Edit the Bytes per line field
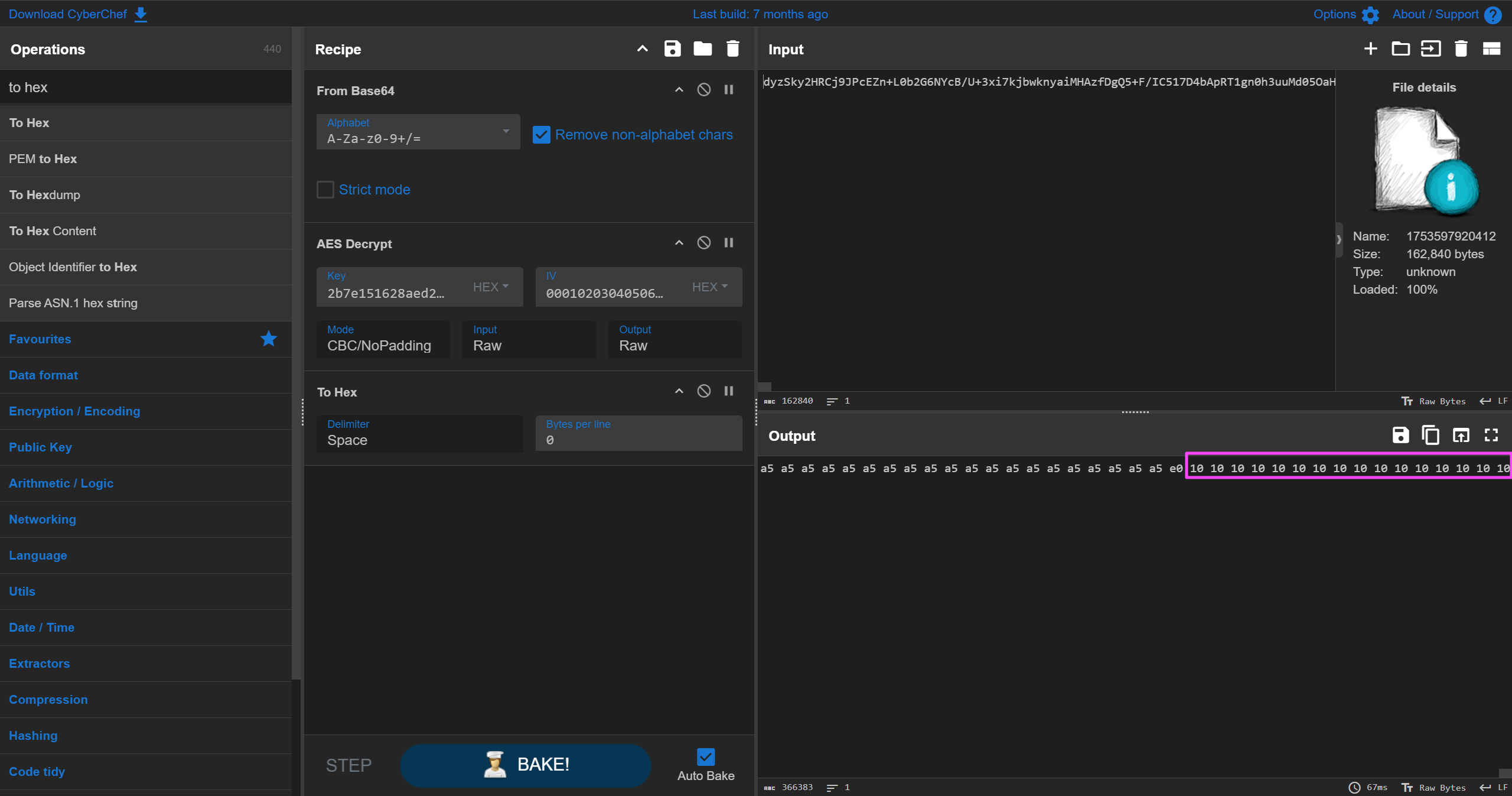The height and width of the screenshot is (796, 1512). point(638,434)
